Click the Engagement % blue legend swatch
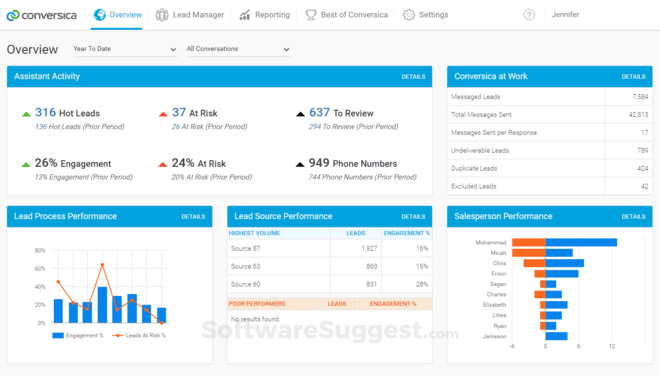The height and width of the screenshot is (377, 660). [x=58, y=335]
